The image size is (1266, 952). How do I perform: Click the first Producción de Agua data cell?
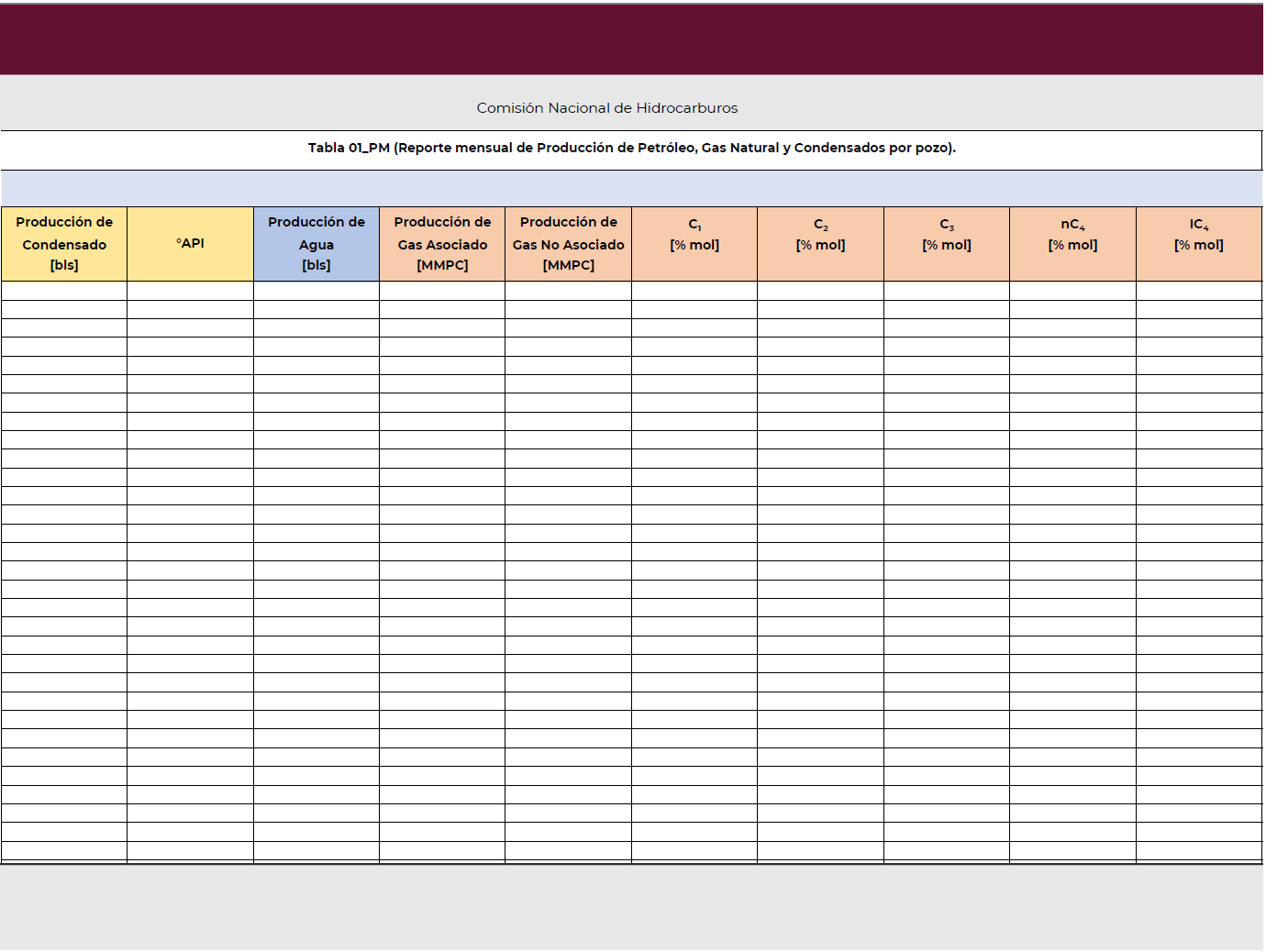point(316,289)
